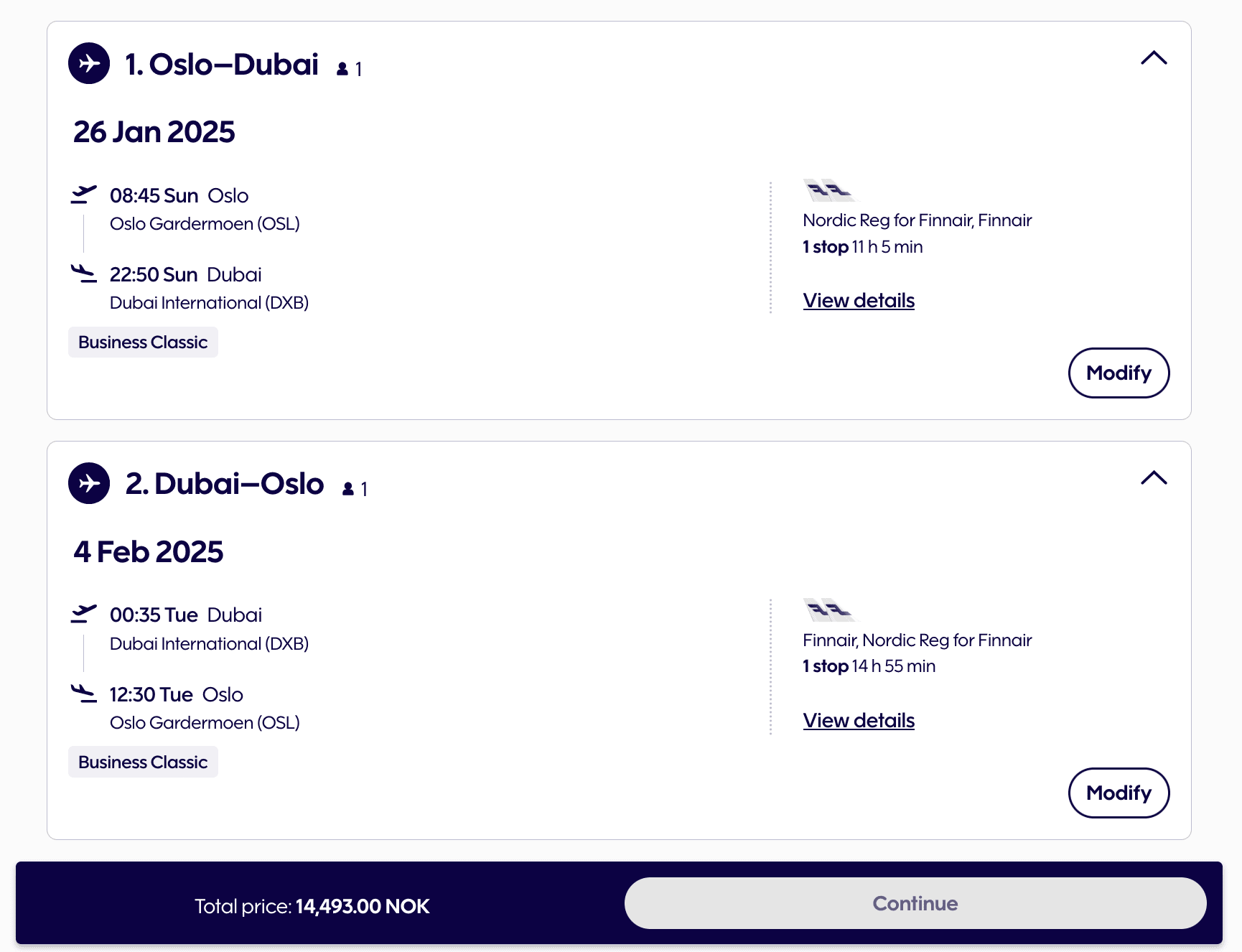
Task: Open View details for Dubai–Oslo flight
Action: [x=859, y=720]
